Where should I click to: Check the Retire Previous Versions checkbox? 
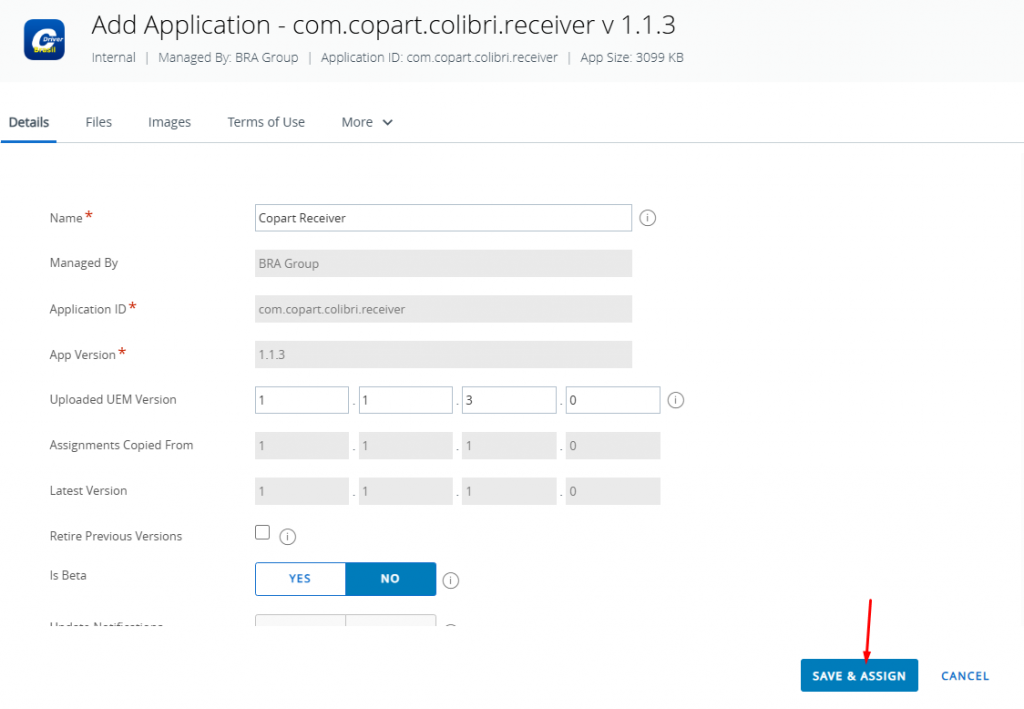click(263, 533)
